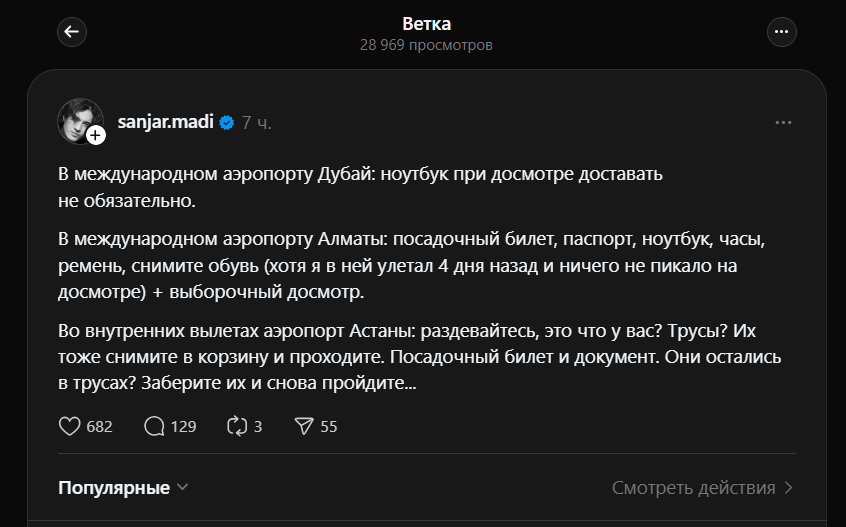Click the 7 ч. post timestamp
The image size is (846, 527).
click(256, 123)
